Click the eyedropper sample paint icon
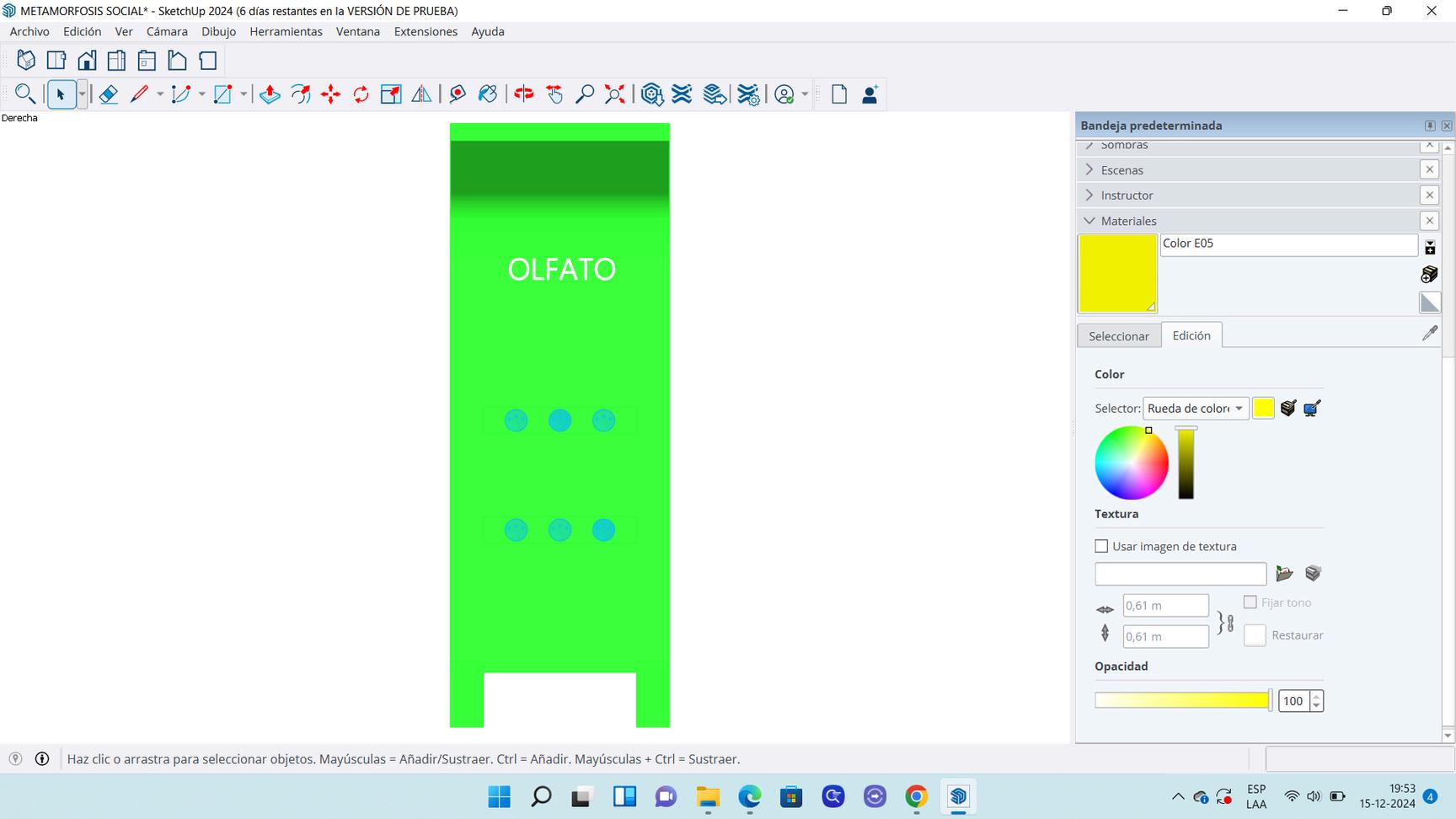 [1430, 334]
